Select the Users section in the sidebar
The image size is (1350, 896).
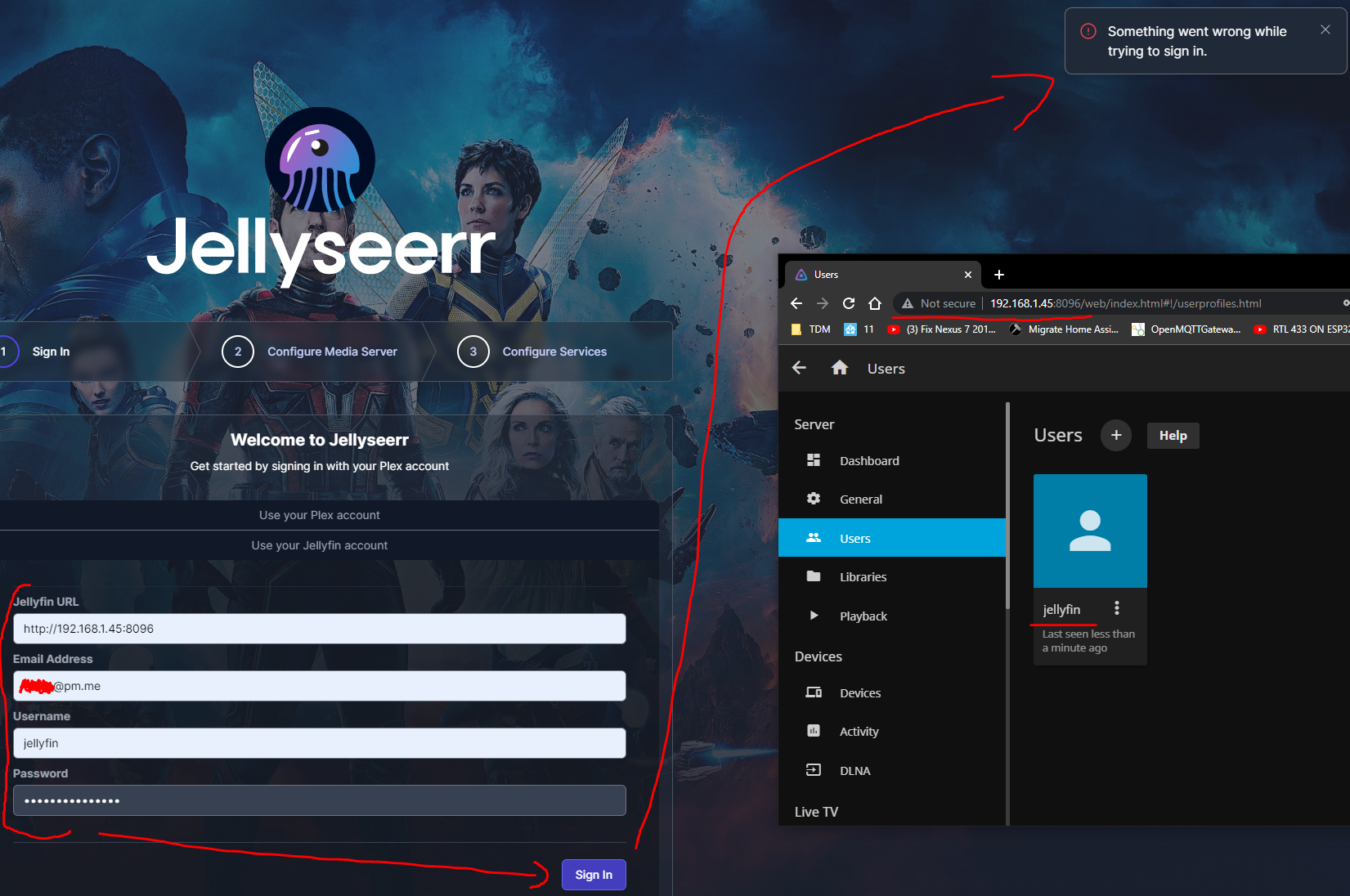(854, 538)
